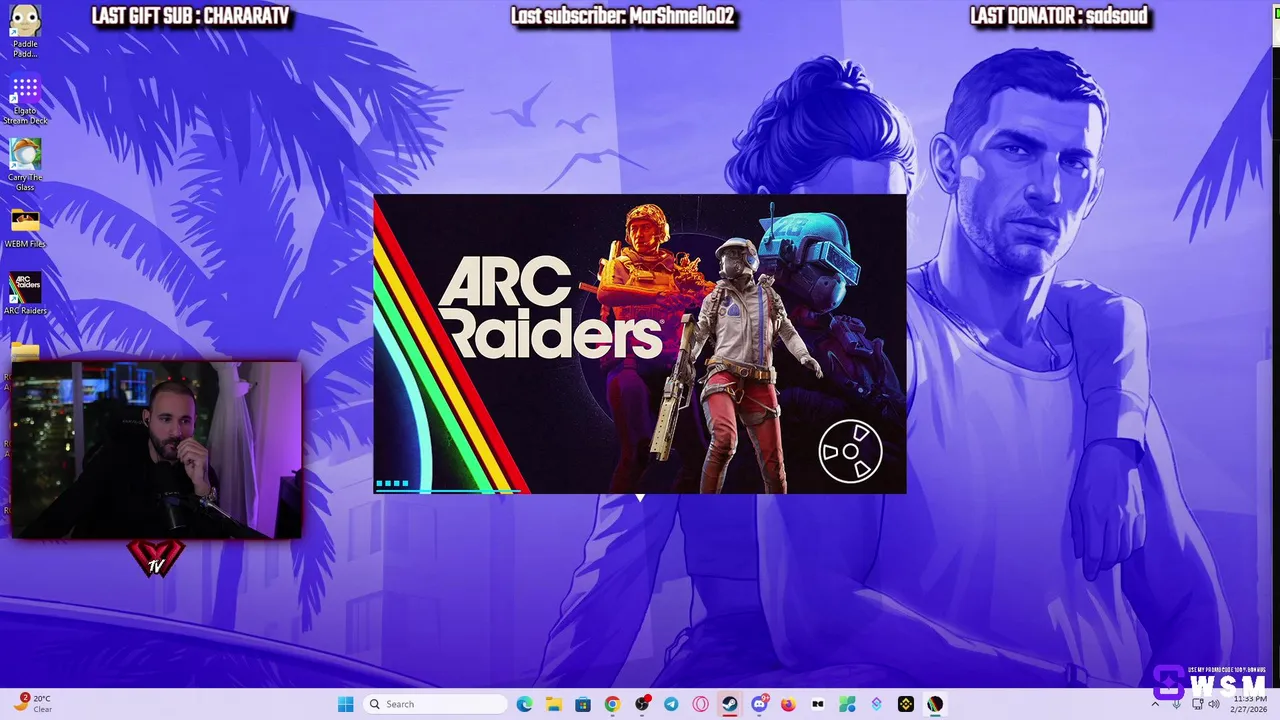This screenshot has width=1280, height=720.
Task: Open Firefox from the taskbar
Action: pyautogui.click(x=788, y=704)
